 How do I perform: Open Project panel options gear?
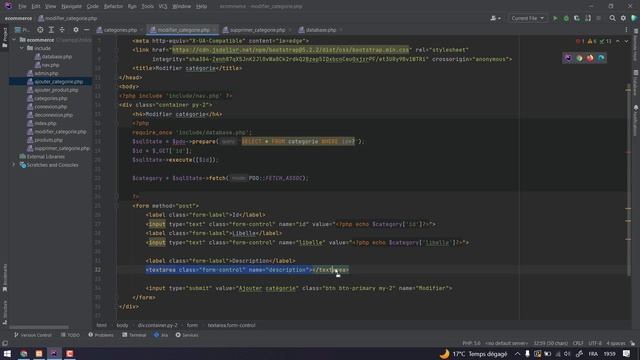tap(76, 30)
